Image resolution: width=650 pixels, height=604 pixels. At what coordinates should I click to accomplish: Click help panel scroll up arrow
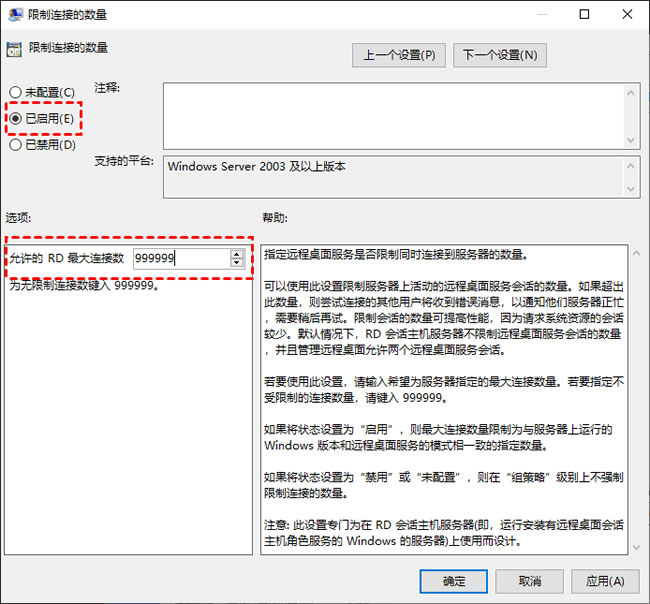pos(636,253)
